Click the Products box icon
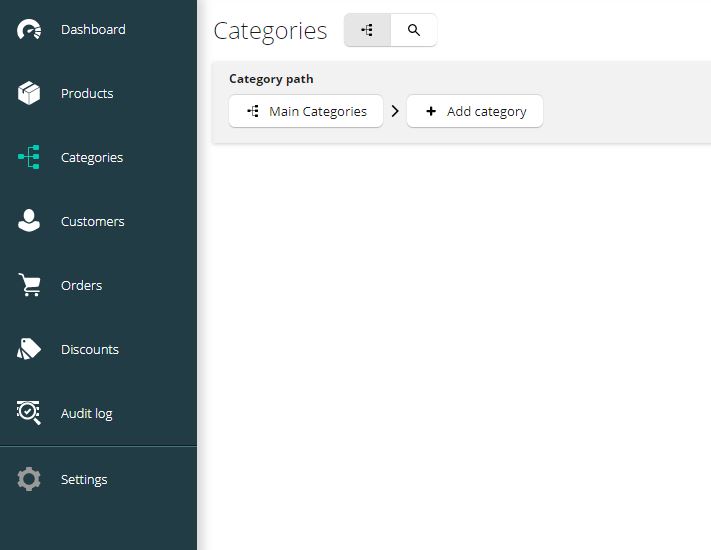Image resolution: width=711 pixels, height=550 pixels. (x=29, y=93)
